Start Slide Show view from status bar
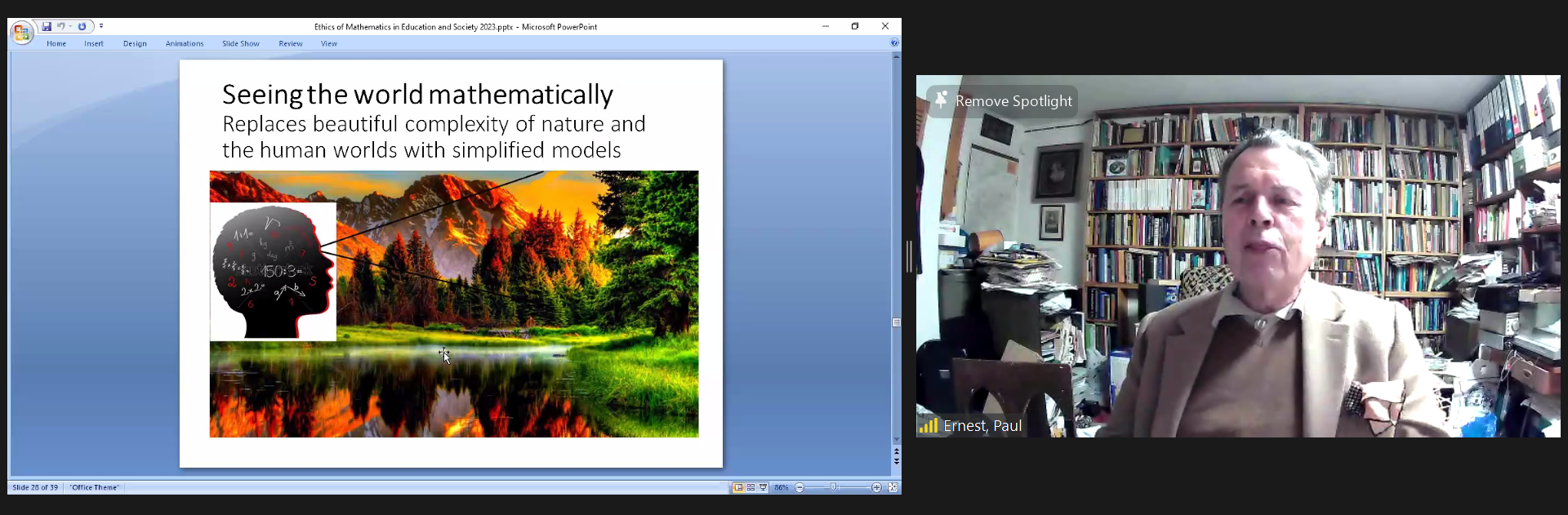The image size is (1568, 515). [x=763, y=487]
